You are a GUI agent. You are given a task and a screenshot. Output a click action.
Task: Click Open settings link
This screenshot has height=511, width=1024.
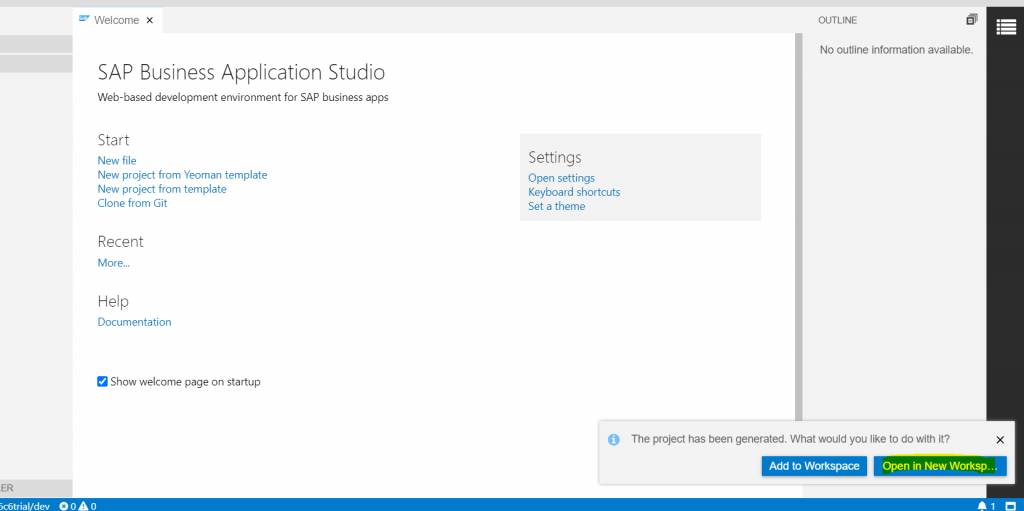pyautogui.click(x=562, y=178)
